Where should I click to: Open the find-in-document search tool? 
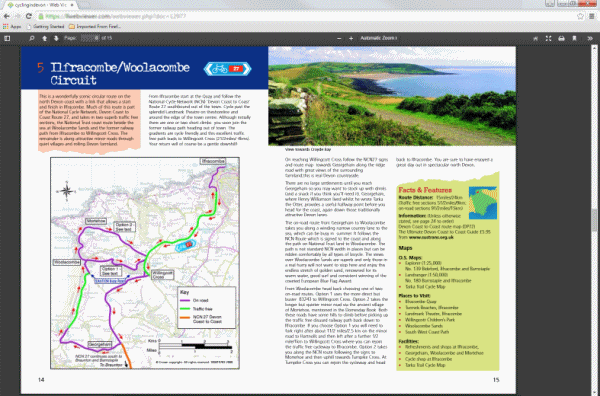pyautogui.click(x=32, y=38)
